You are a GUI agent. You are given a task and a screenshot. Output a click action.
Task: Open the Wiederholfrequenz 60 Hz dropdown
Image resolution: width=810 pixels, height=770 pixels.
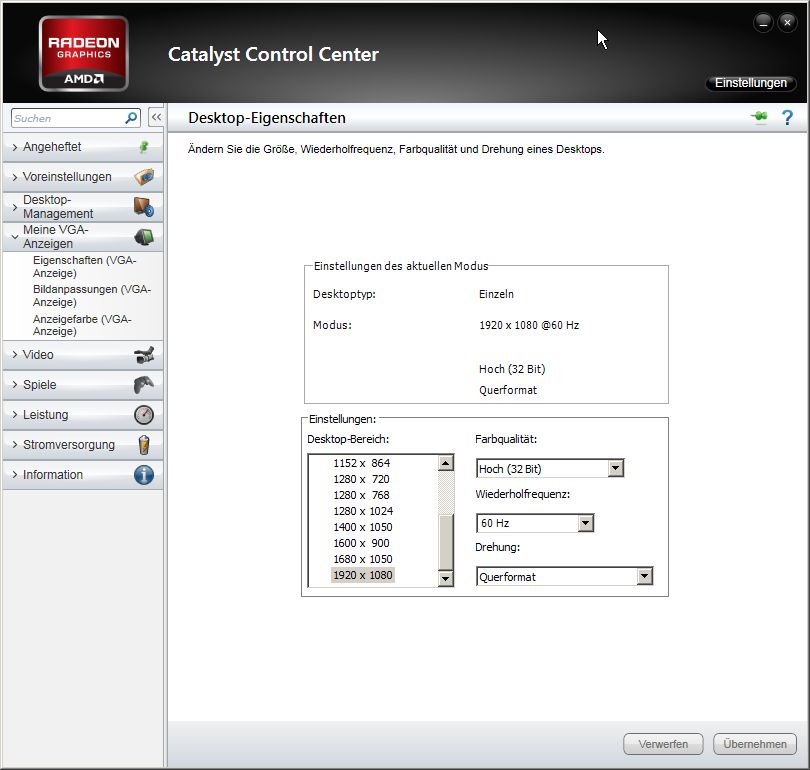(x=535, y=523)
